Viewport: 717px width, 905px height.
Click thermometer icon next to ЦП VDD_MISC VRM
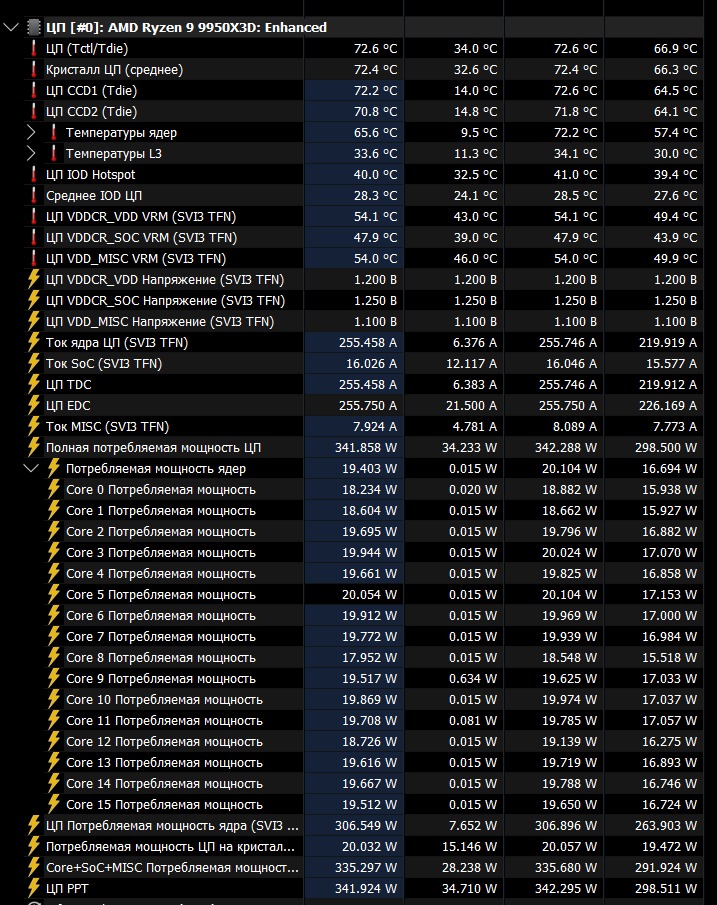34,259
